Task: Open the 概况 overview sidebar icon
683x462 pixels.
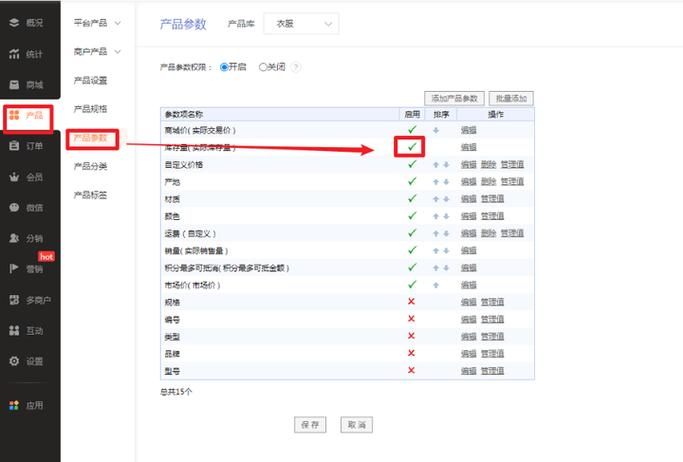Action: [14, 23]
